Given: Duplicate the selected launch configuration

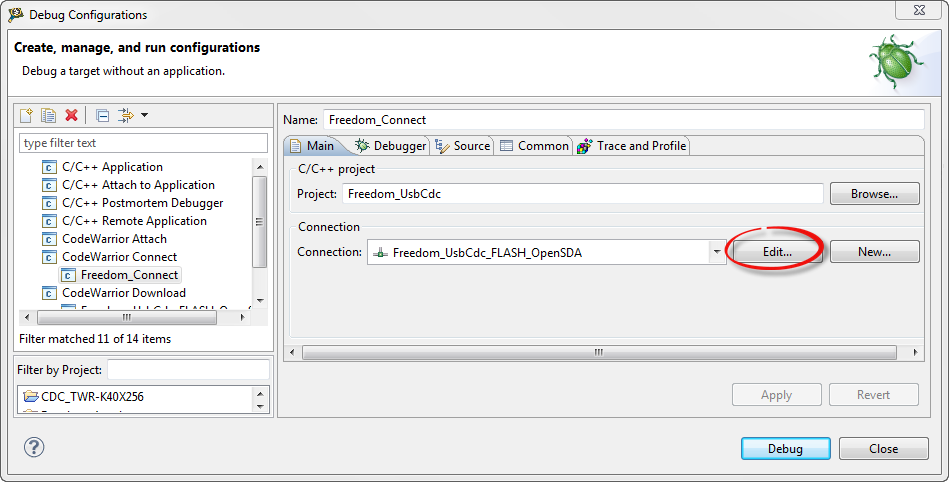Looking at the screenshot, I should [48, 116].
